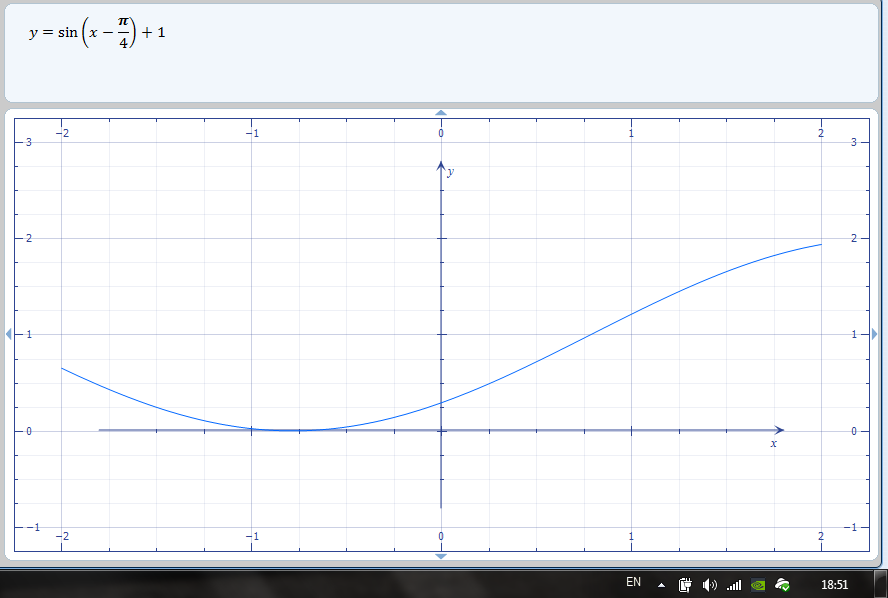Pan the graph up with the top arrow

[441, 113]
